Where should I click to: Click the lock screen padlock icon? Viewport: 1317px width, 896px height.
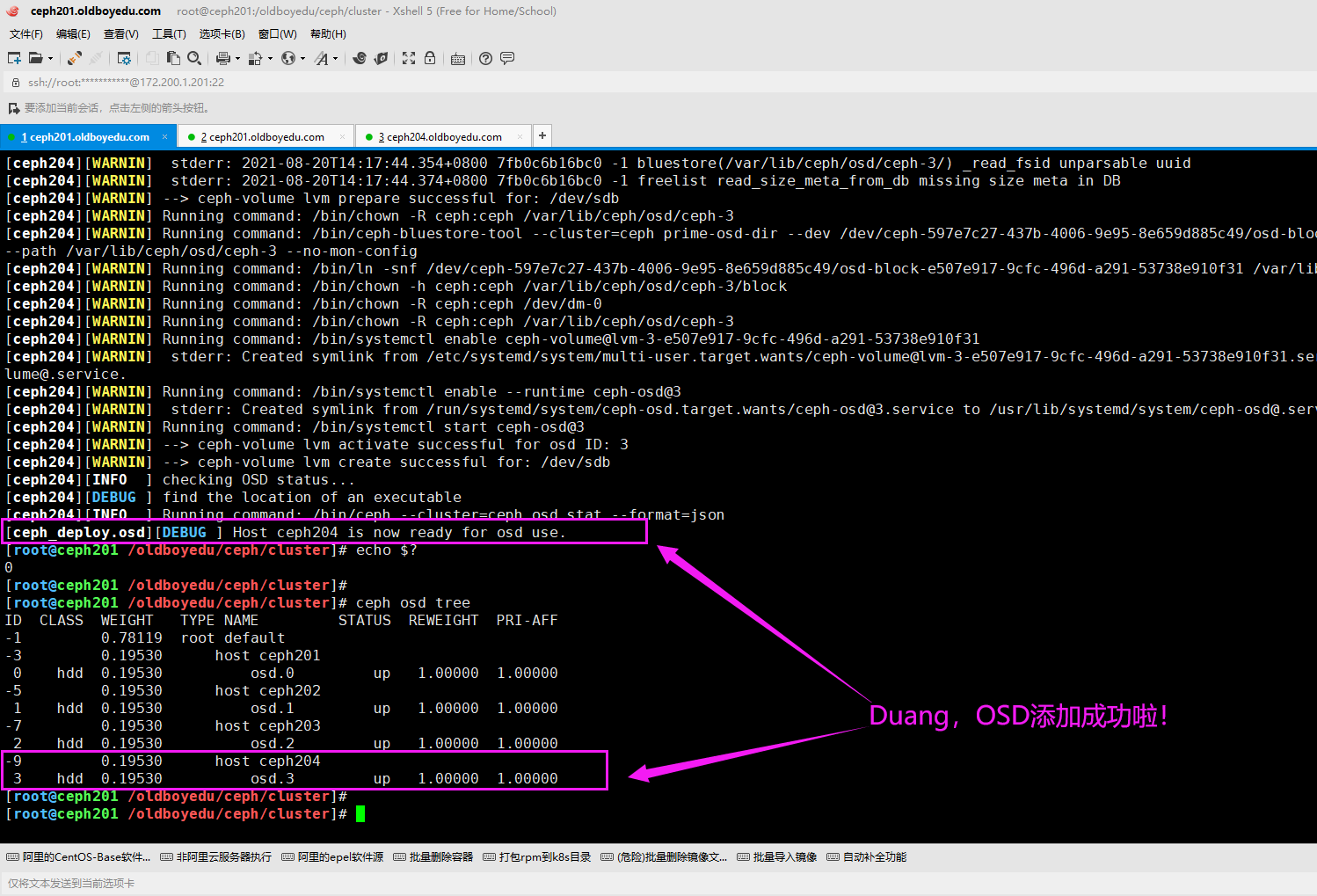430,58
